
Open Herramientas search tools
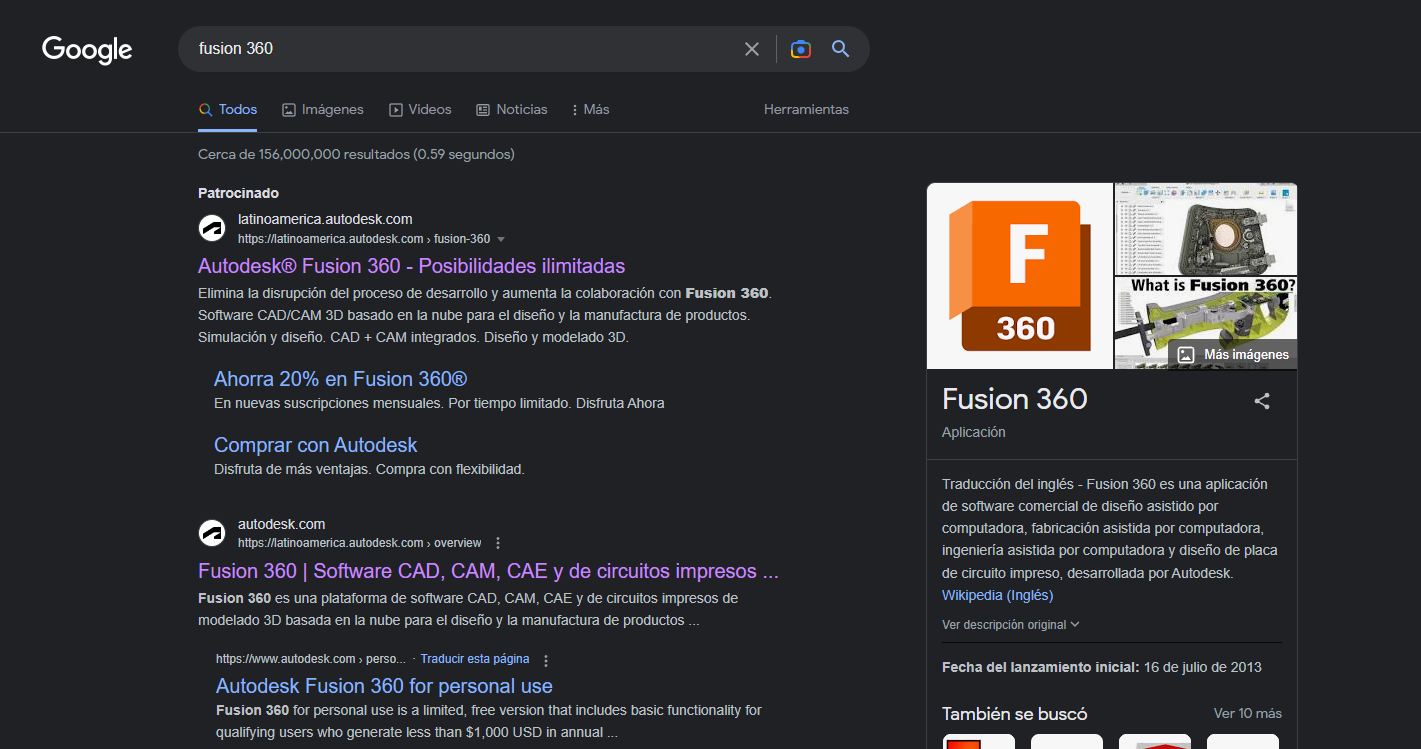806,109
